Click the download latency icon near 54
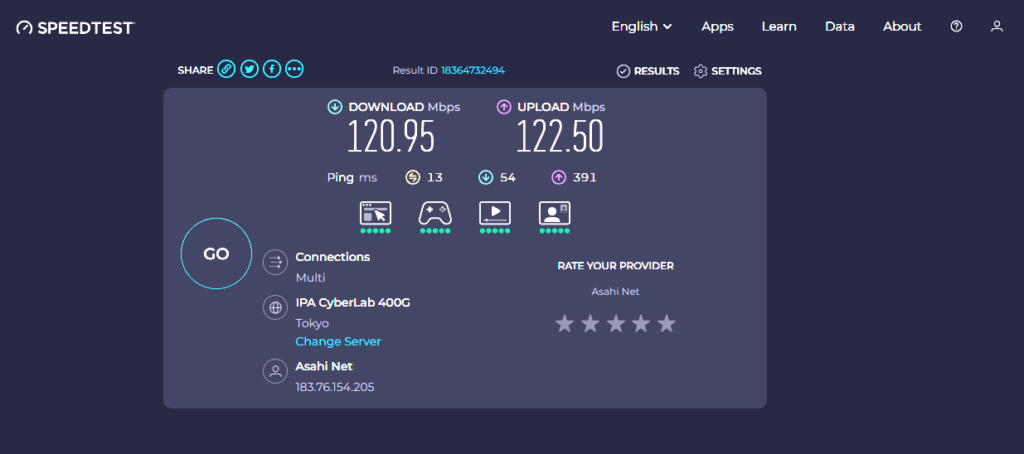This screenshot has width=1024, height=454. 485,177
